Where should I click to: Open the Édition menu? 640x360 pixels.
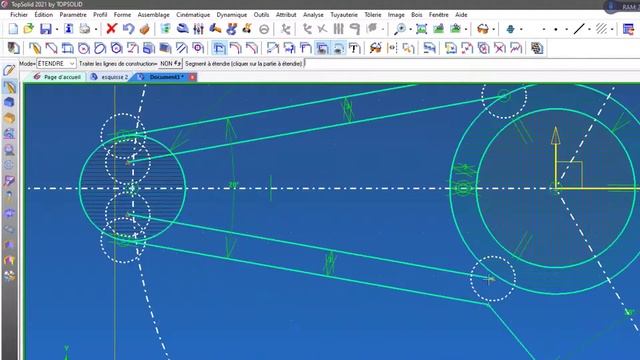pyautogui.click(x=44, y=15)
